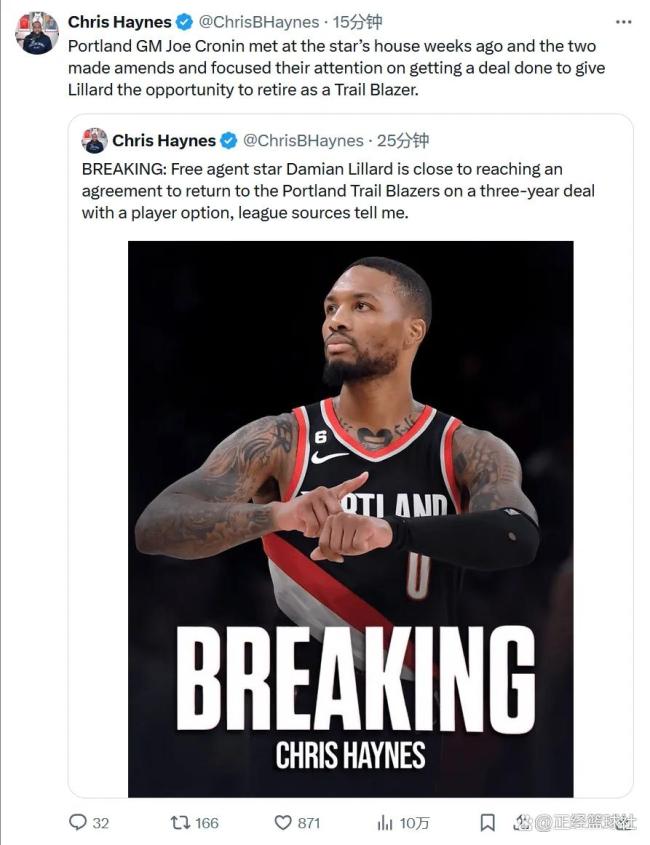Image resolution: width=650 pixels, height=845 pixels.
Task: Open quoted tweet author name Chris Haynes
Action: [164, 141]
